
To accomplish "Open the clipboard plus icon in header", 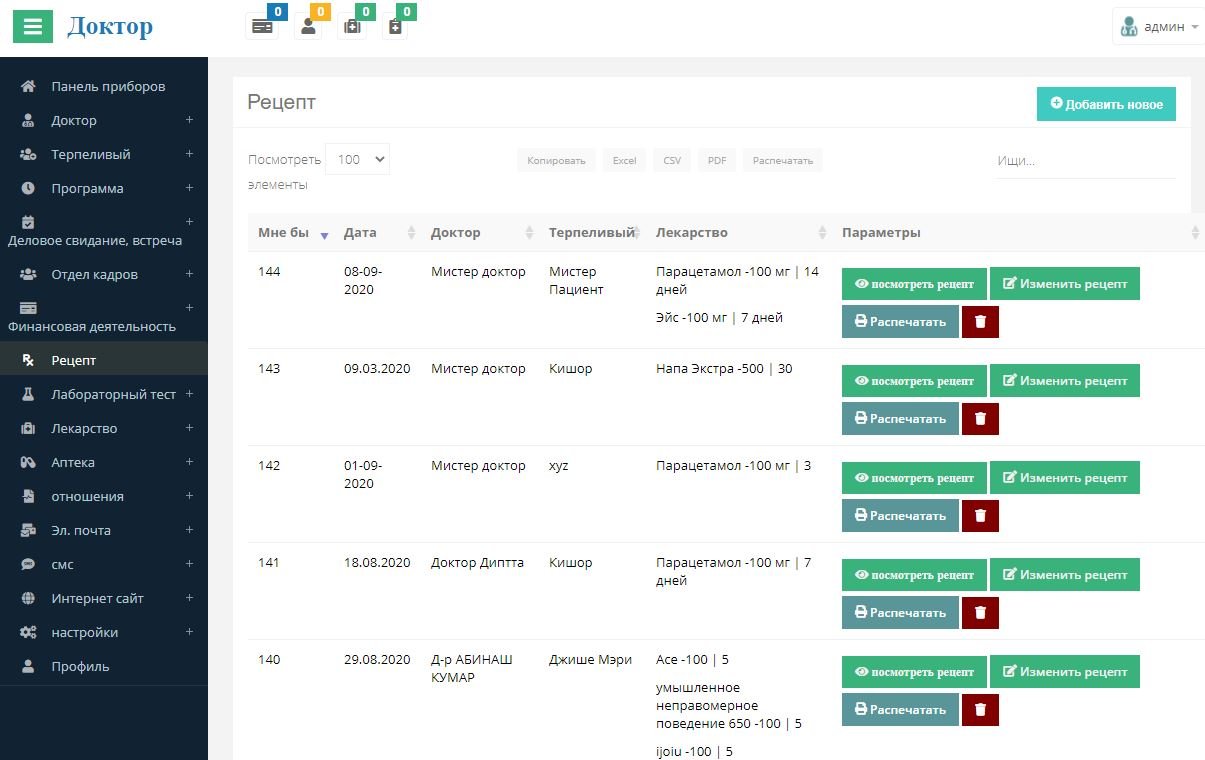I will pos(395,27).
